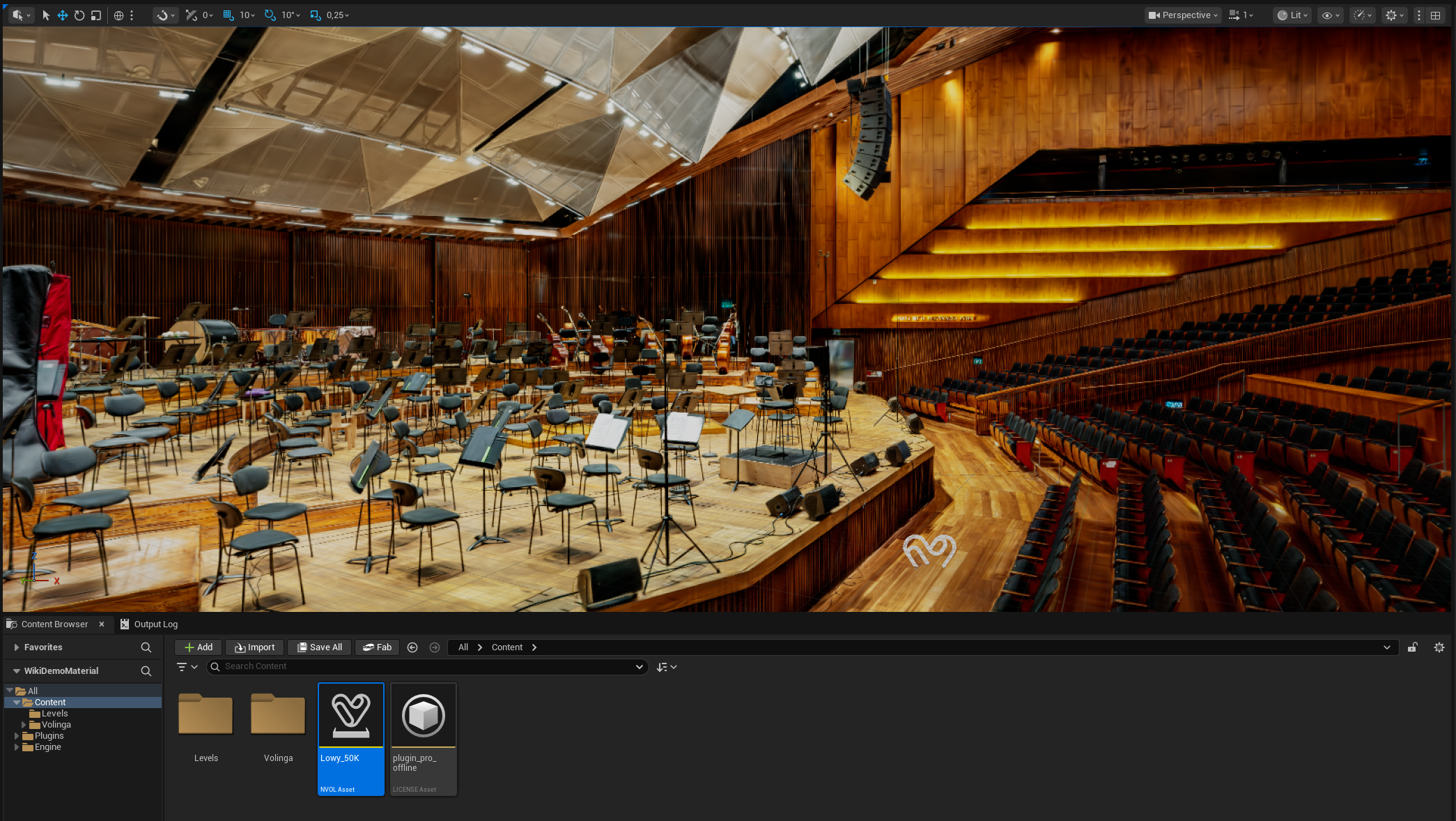Open the select mode dropdown
Image resolution: width=1456 pixels, height=821 pixels.
pyautogui.click(x=22, y=15)
